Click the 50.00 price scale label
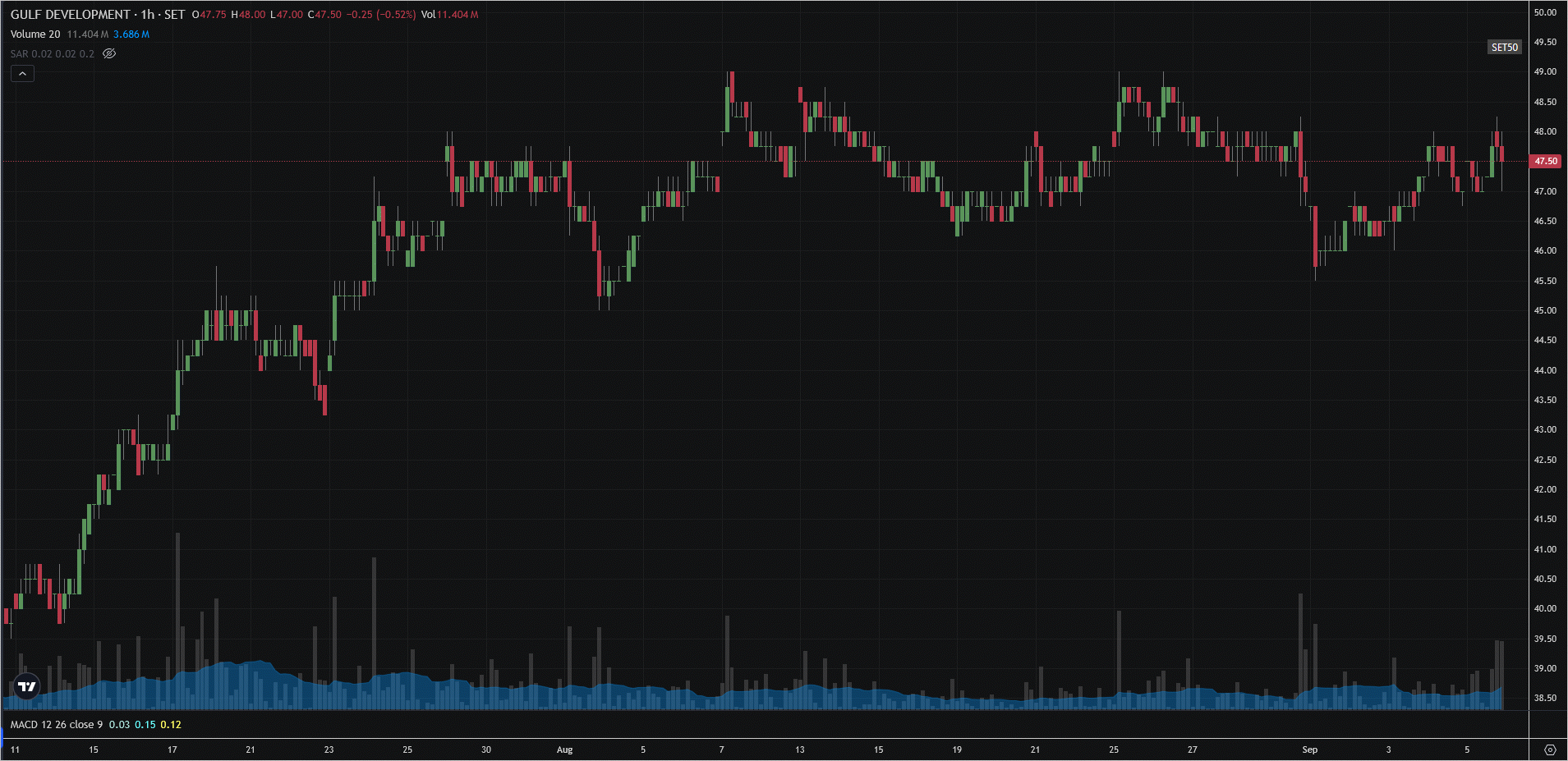 (x=1545, y=12)
